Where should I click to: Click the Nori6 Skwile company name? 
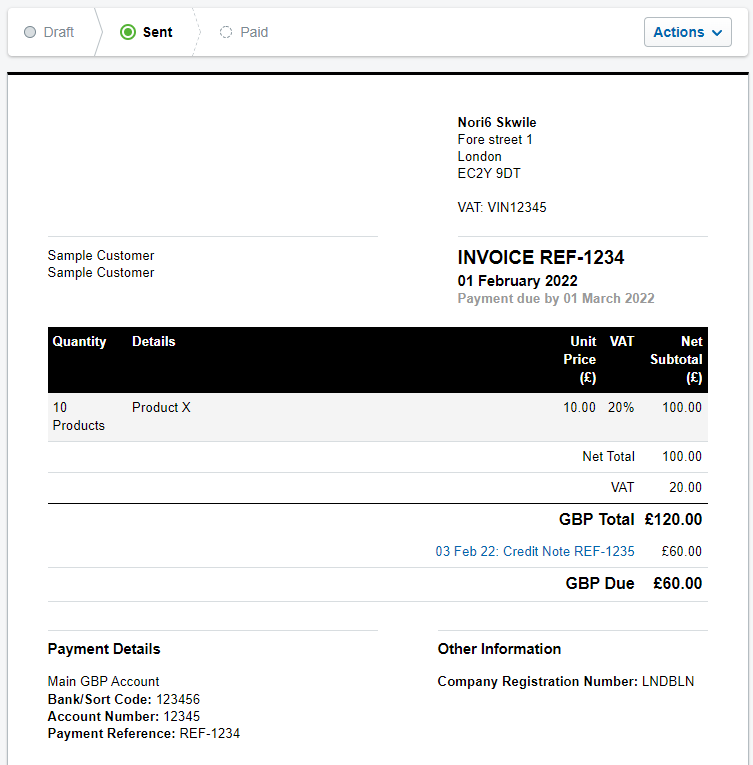pos(497,122)
